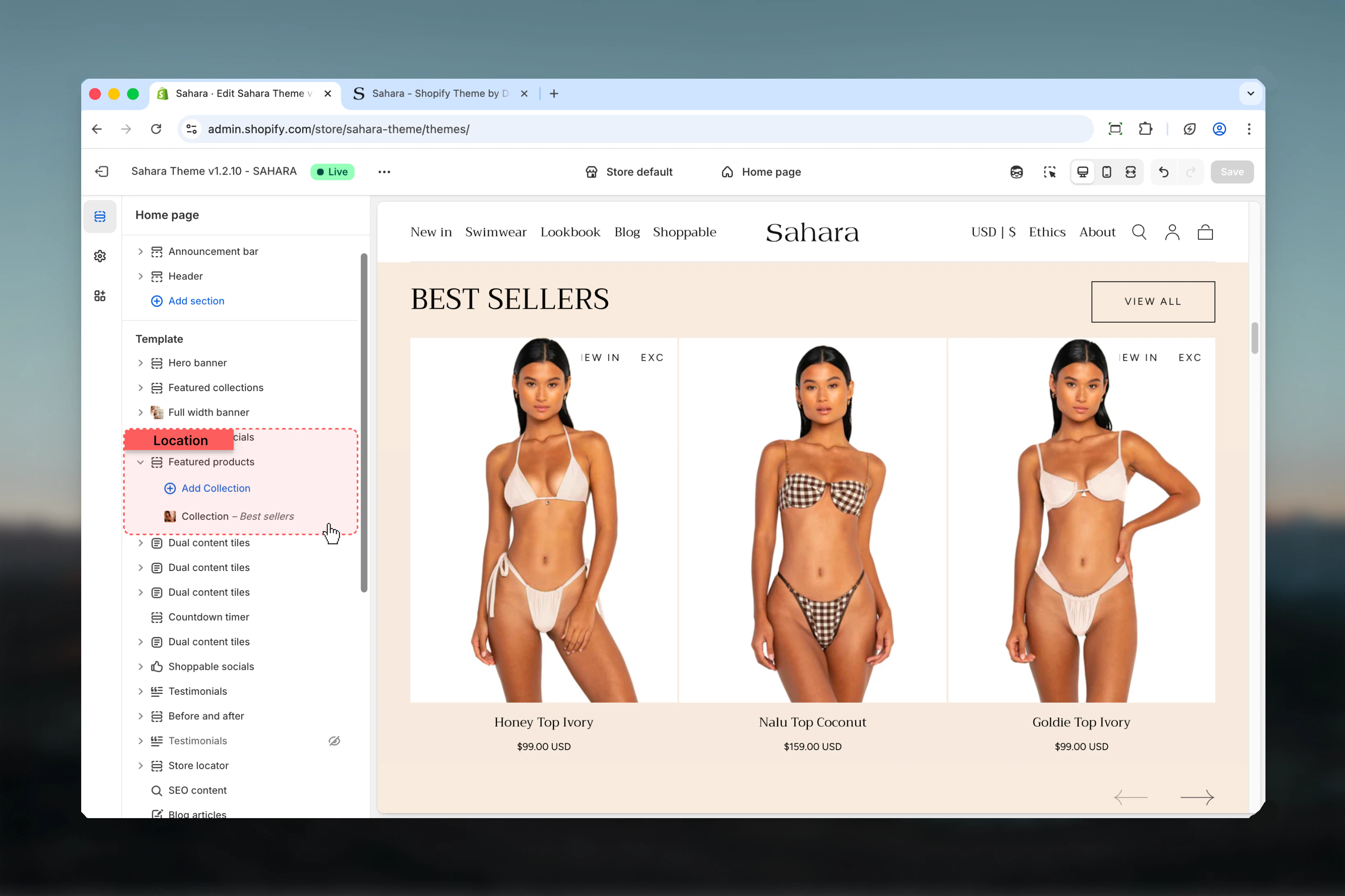Open a new browser tab
Viewport: 1345px width, 896px height.
pos(554,94)
